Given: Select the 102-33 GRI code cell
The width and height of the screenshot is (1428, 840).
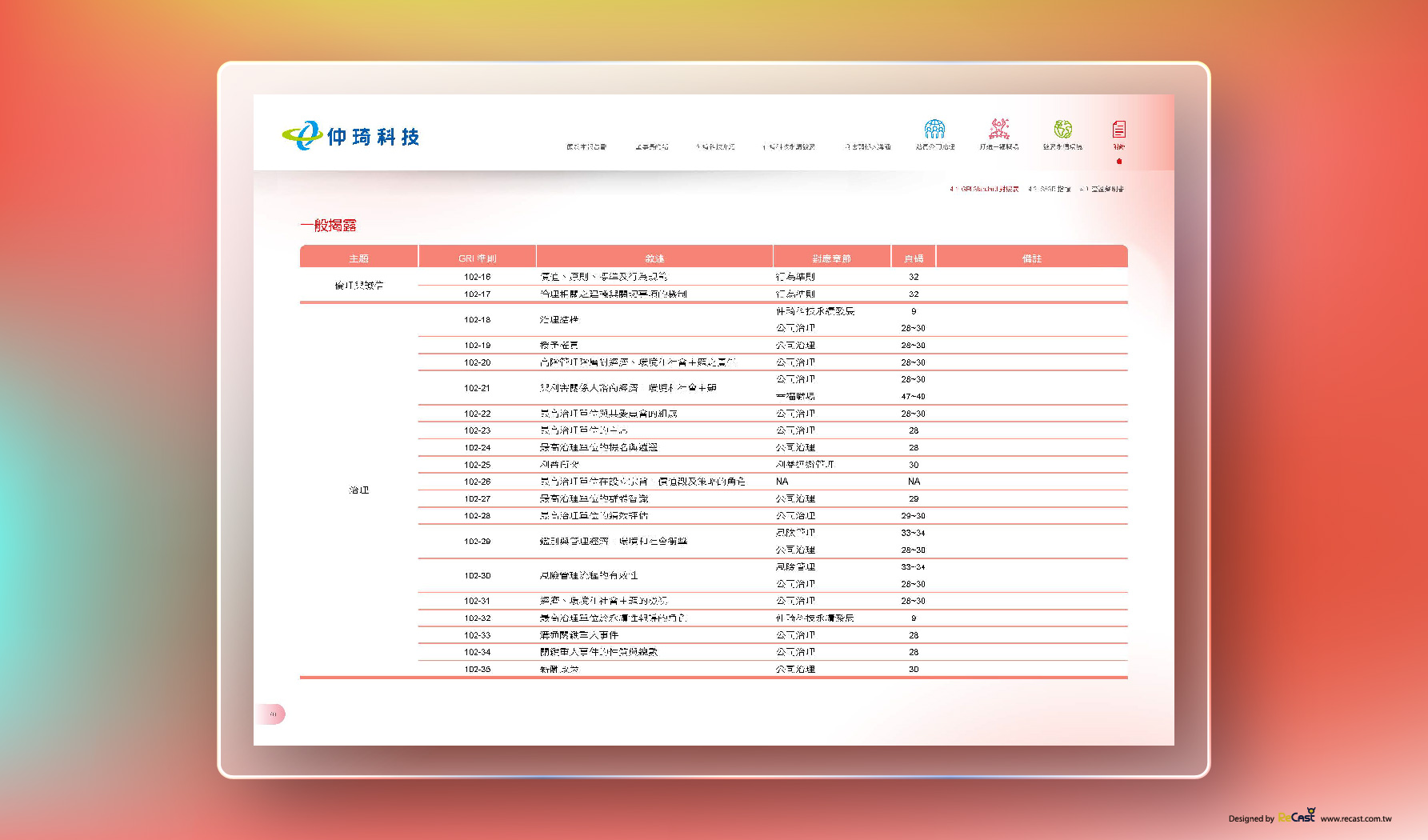Looking at the screenshot, I should coord(478,635).
